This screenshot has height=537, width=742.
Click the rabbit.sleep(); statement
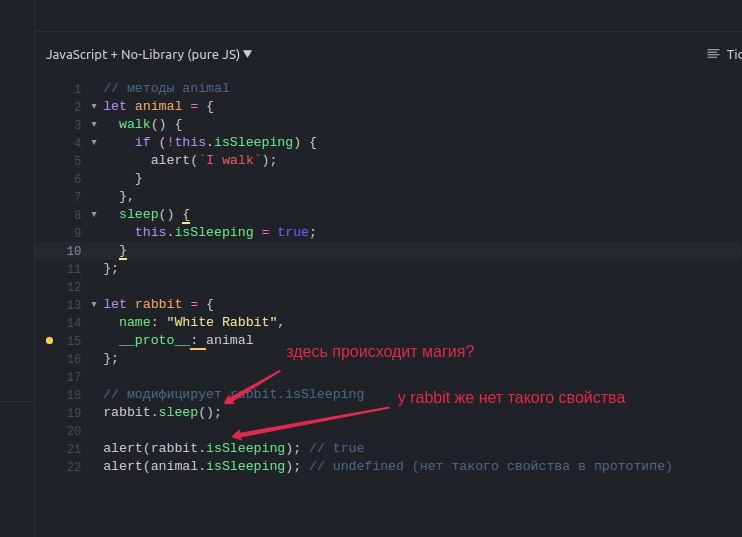(162, 412)
